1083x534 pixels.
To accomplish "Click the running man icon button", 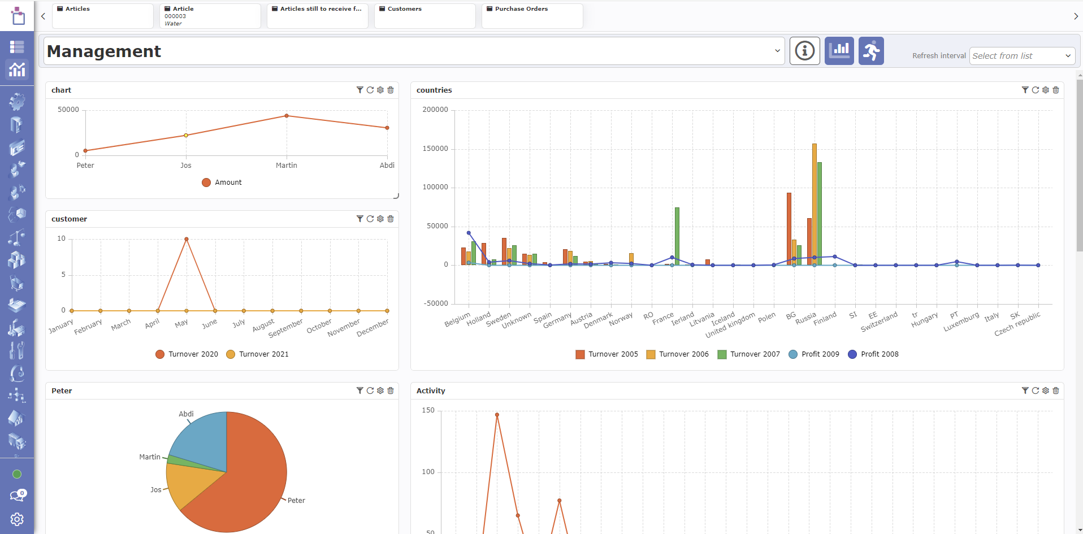I will point(871,51).
